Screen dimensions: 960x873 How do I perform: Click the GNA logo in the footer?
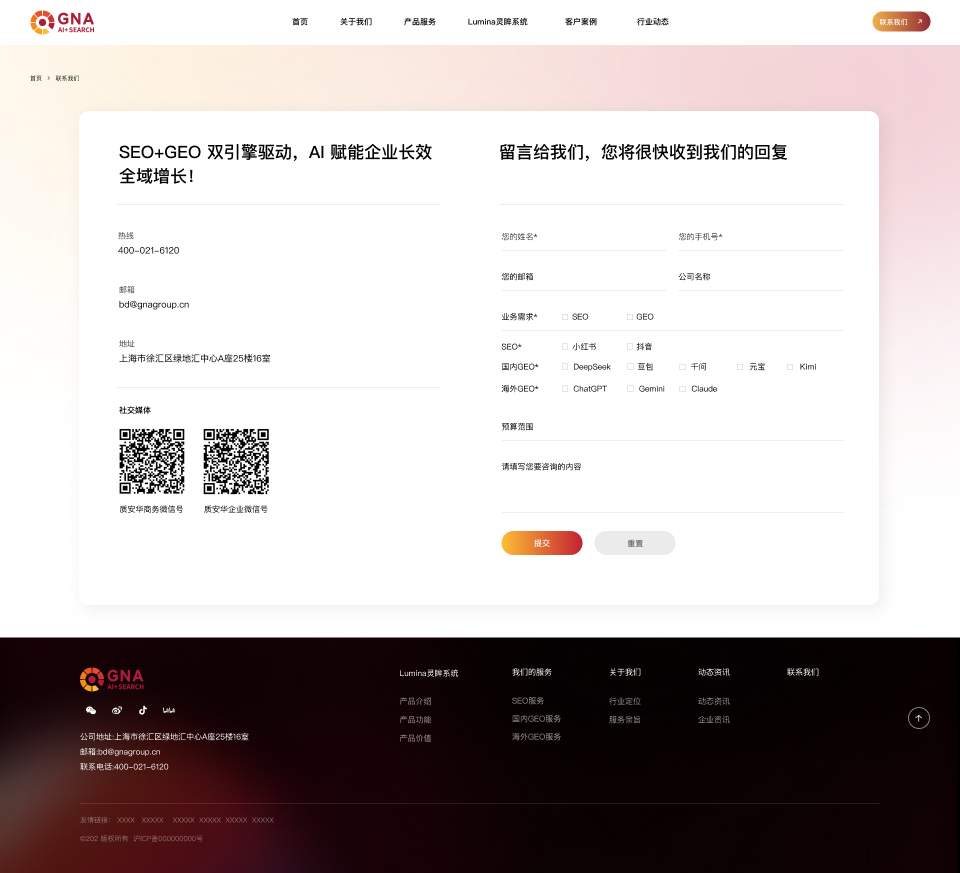click(x=112, y=679)
